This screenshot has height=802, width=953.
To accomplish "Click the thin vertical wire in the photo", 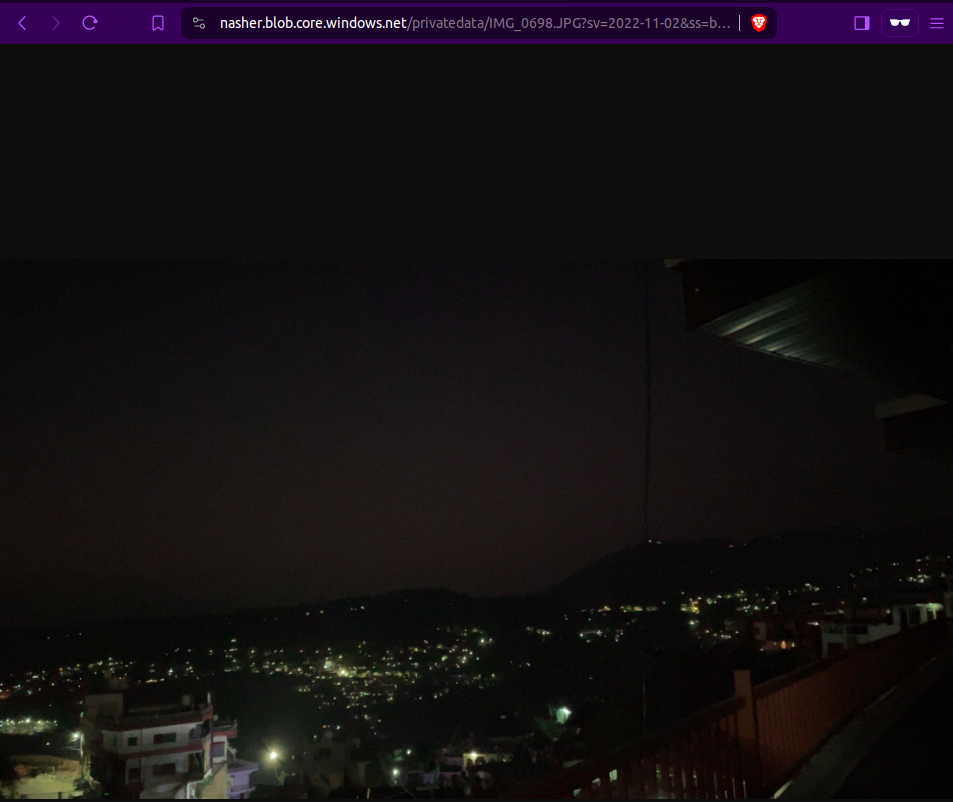I will pyautogui.click(x=647, y=420).
